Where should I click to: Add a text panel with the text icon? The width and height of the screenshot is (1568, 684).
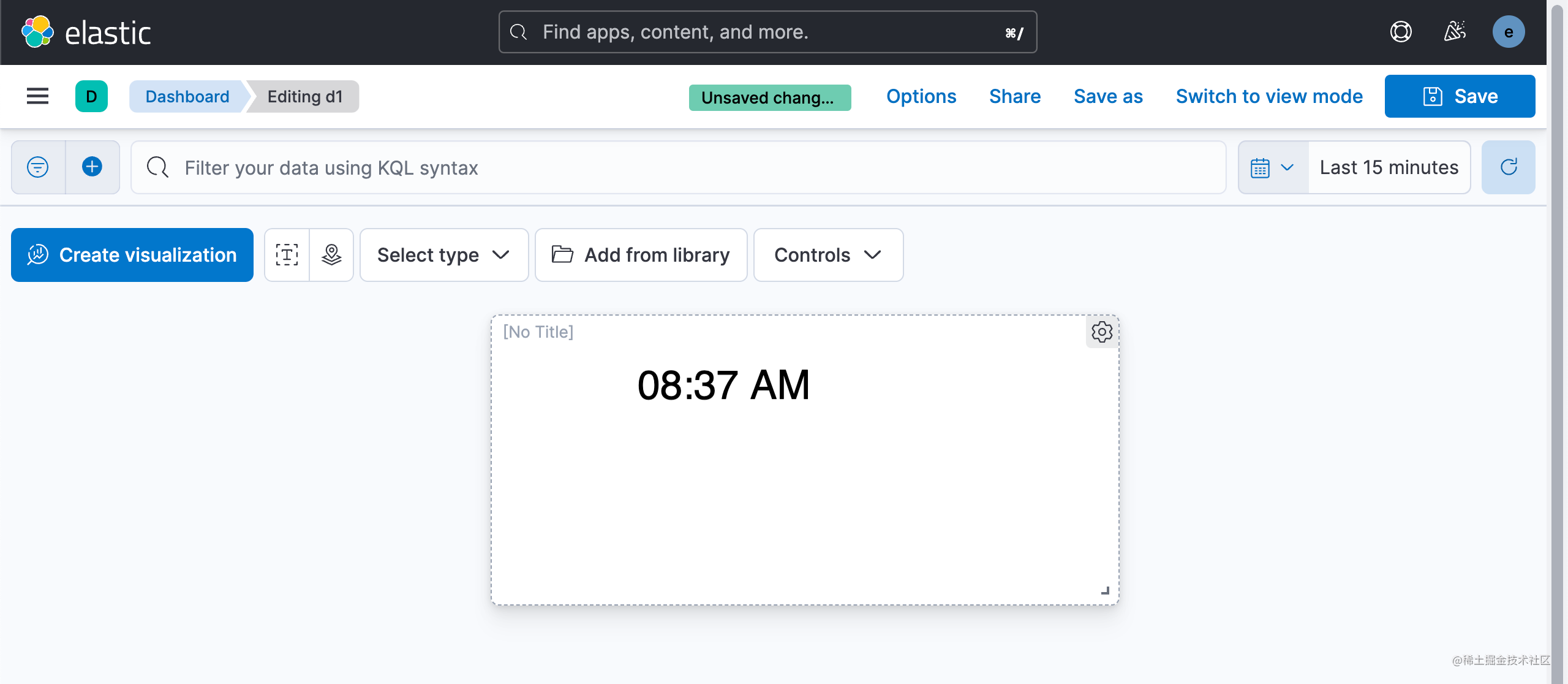[287, 255]
